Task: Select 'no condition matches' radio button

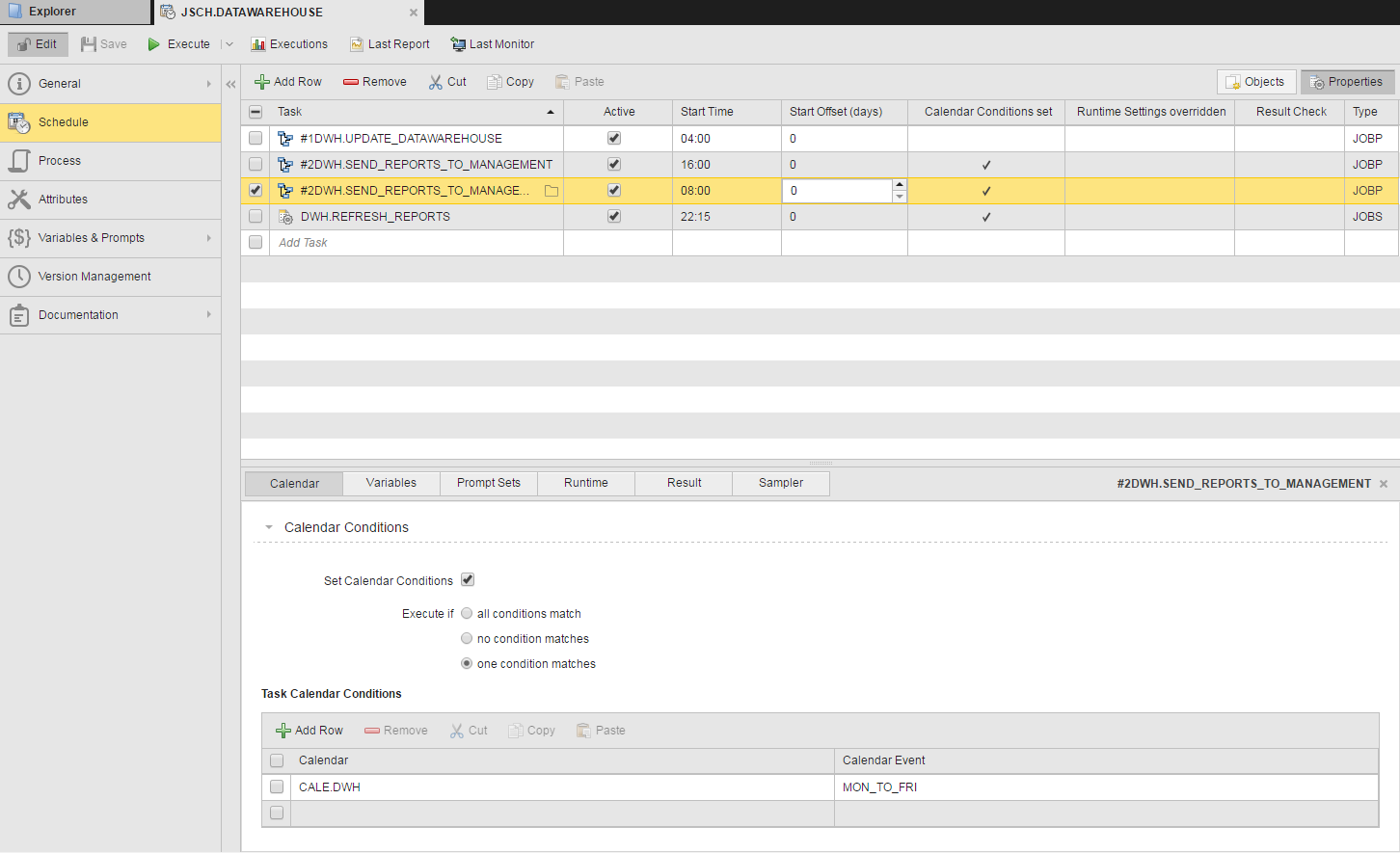Action: [x=467, y=638]
